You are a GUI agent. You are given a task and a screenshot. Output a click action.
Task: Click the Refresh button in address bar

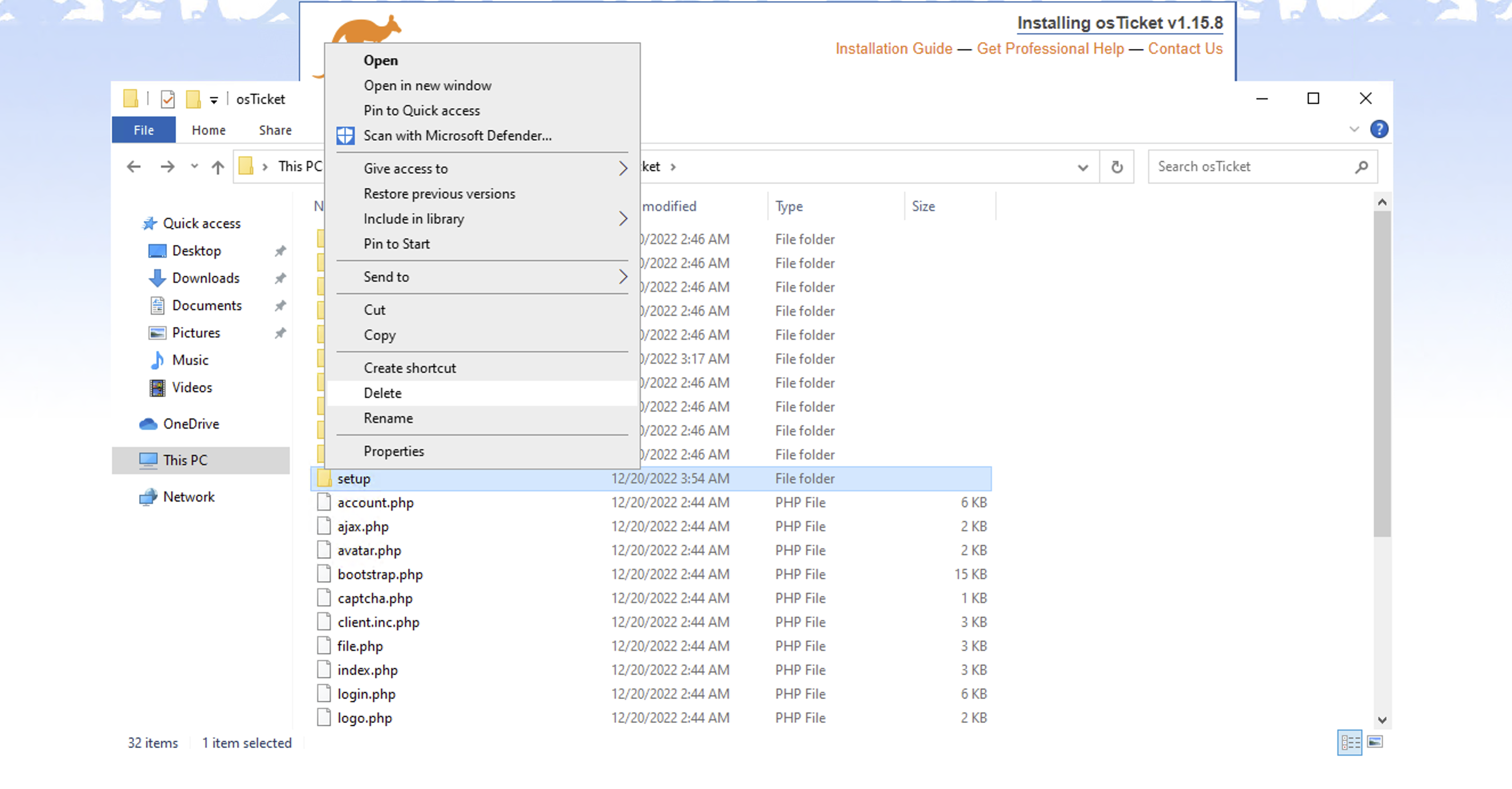(x=1116, y=167)
